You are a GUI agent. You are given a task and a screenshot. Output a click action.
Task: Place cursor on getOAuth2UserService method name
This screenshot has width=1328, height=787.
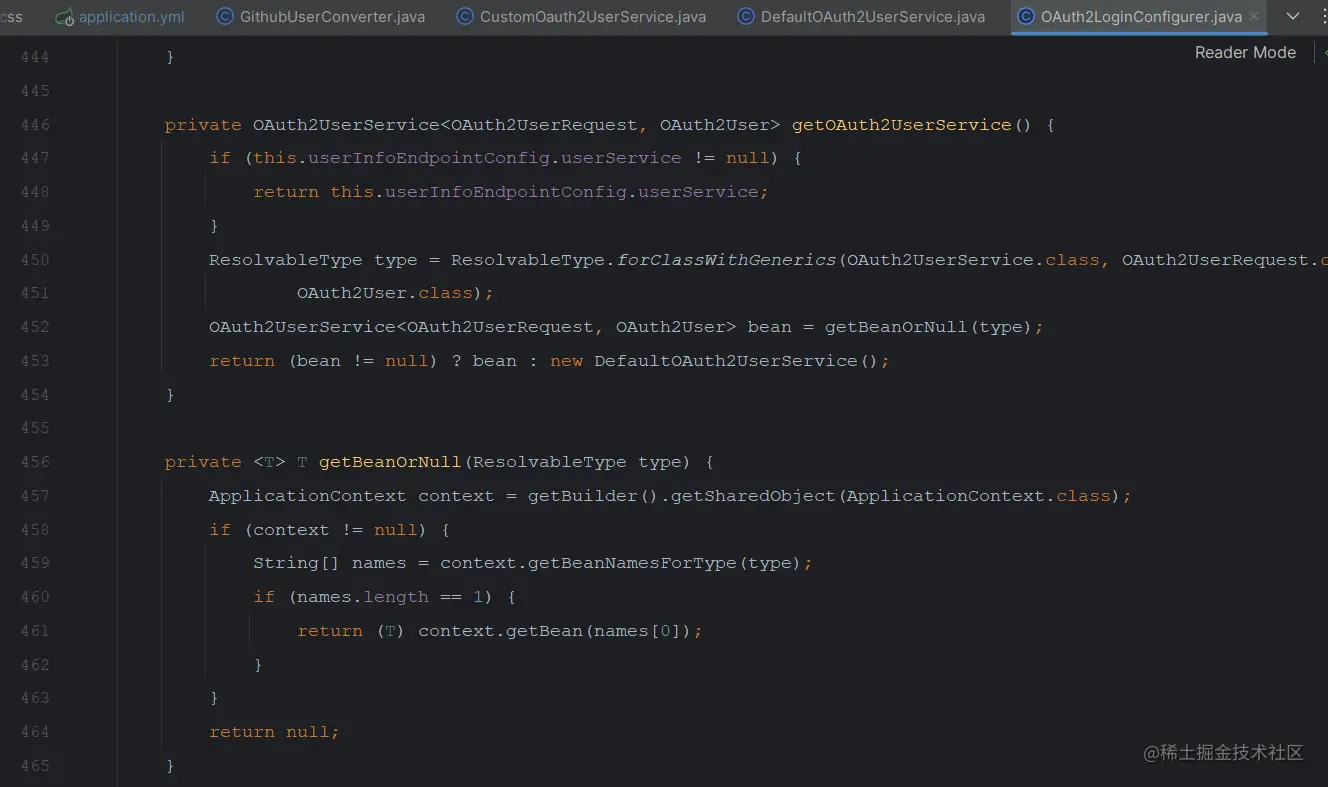tap(901, 125)
